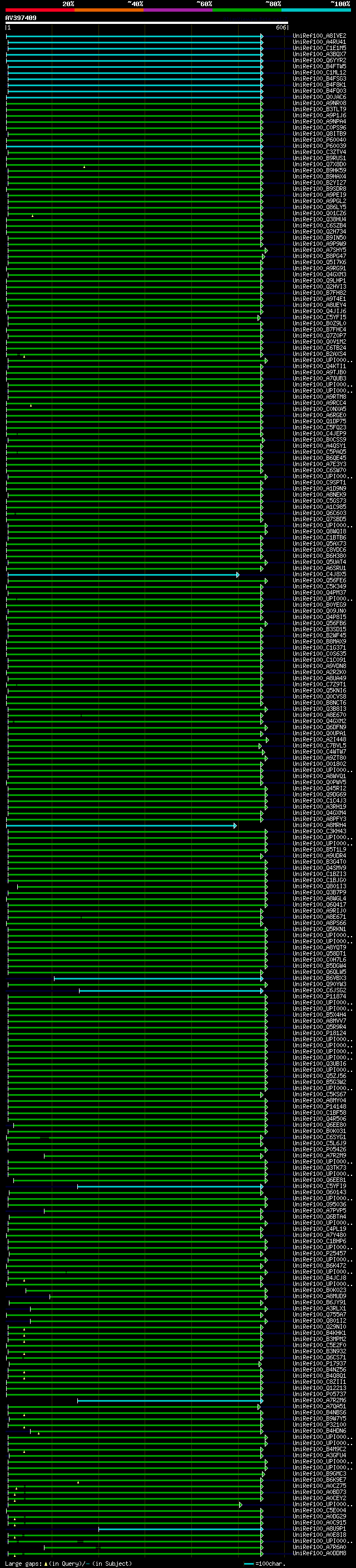Select the UniRef100_C5KS67 label
This screenshot has width=356, height=1568.
[x=319, y=1095]
